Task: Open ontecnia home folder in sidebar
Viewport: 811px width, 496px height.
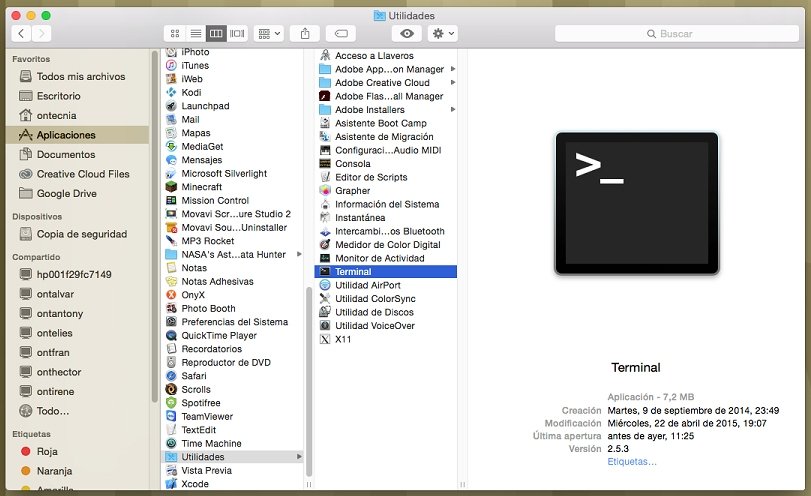Action: (78, 115)
